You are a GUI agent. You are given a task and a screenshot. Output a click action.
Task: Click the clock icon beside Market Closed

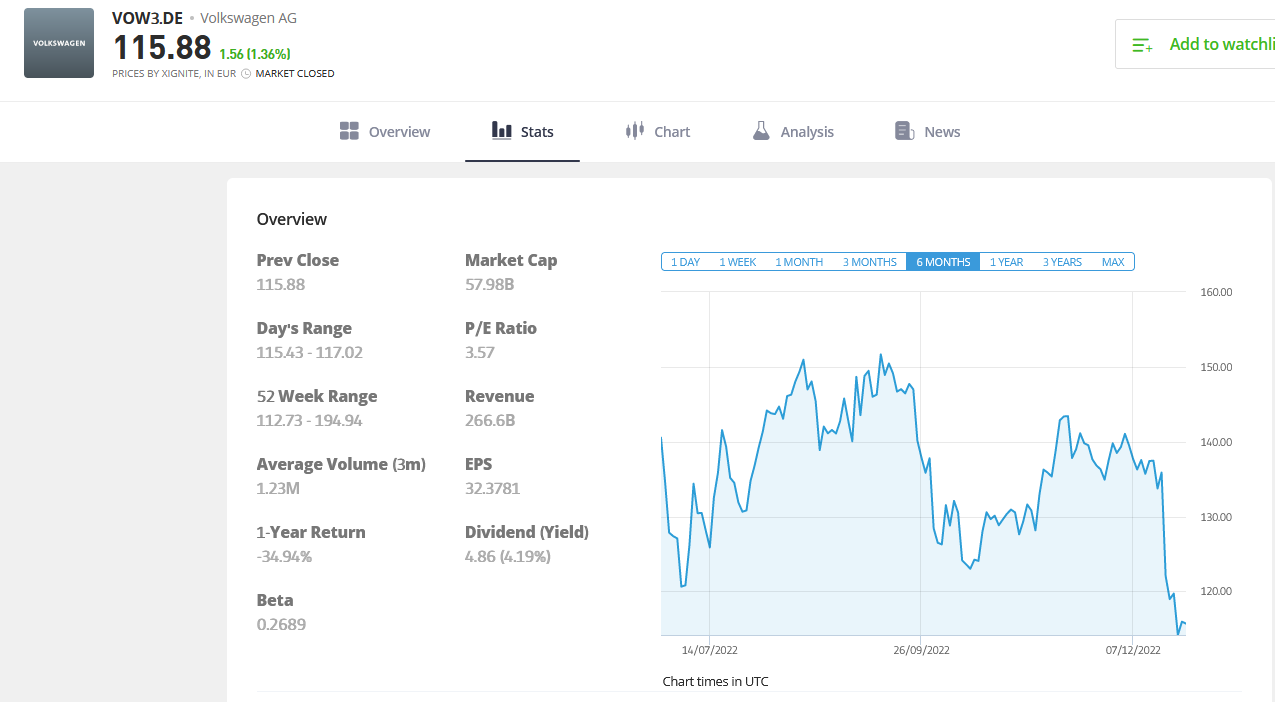[x=246, y=74]
